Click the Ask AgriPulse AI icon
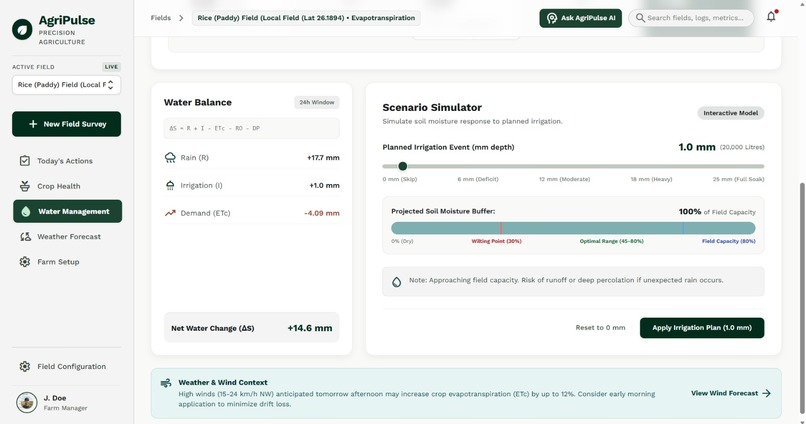This screenshot has height=424, width=806. [x=552, y=18]
